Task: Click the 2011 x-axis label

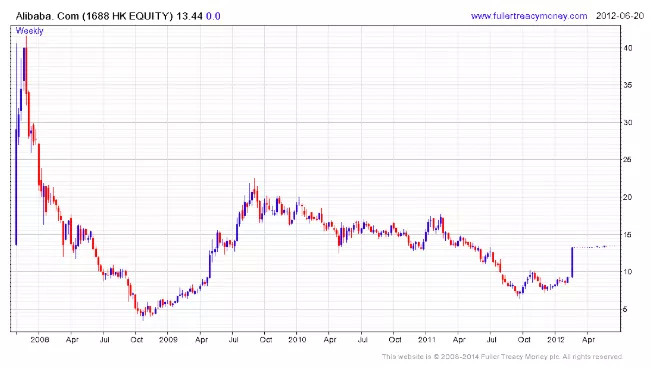Action: click(x=426, y=339)
